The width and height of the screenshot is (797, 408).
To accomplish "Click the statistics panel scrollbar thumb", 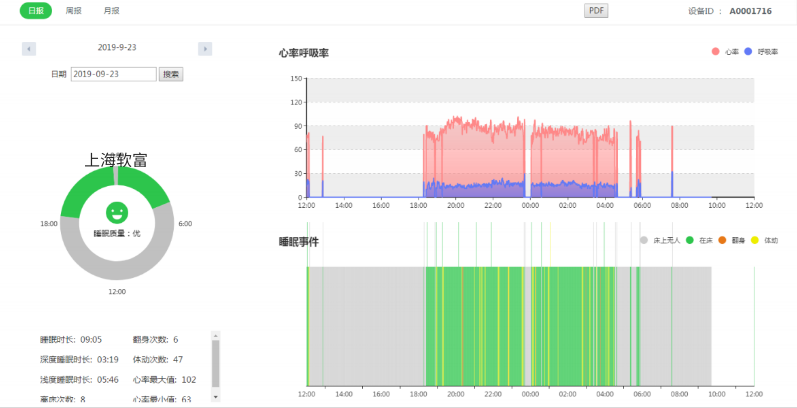I will pyautogui.click(x=216, y=363).
